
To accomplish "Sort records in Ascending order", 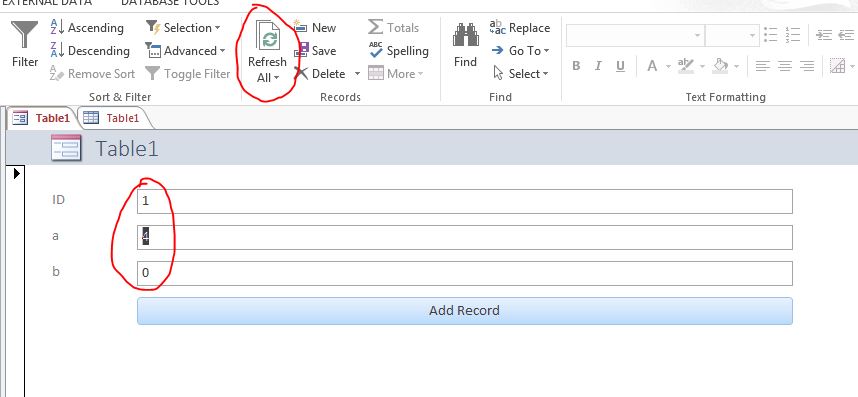I will point(87,27).
